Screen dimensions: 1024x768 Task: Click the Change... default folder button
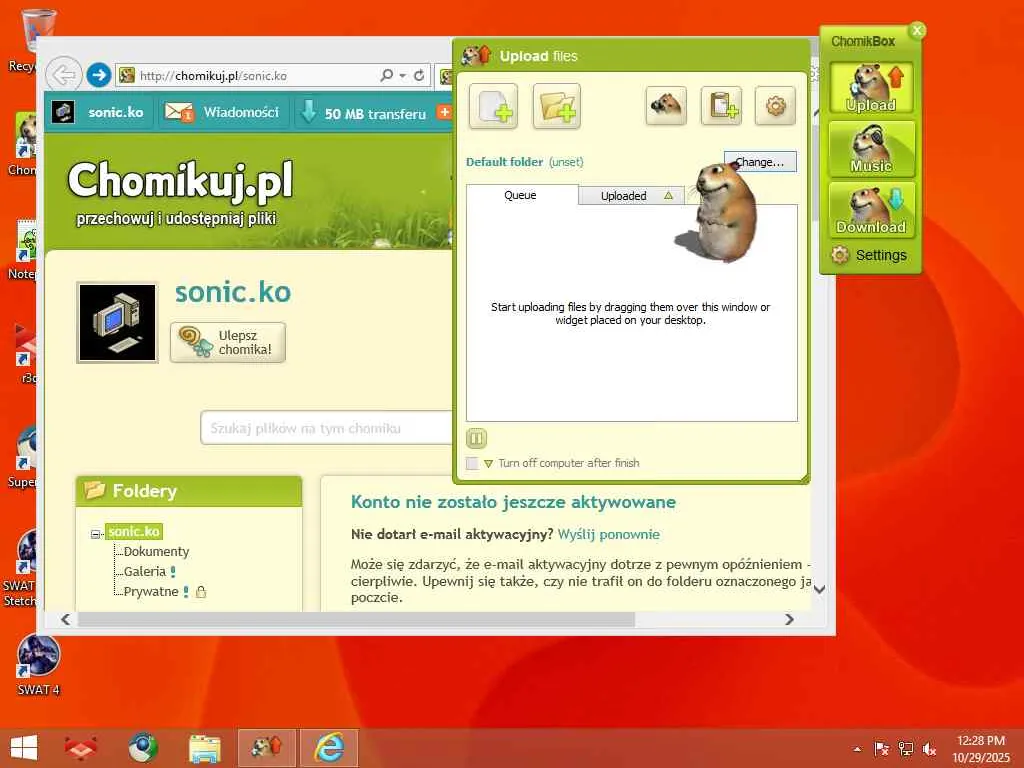coord(760,162)
